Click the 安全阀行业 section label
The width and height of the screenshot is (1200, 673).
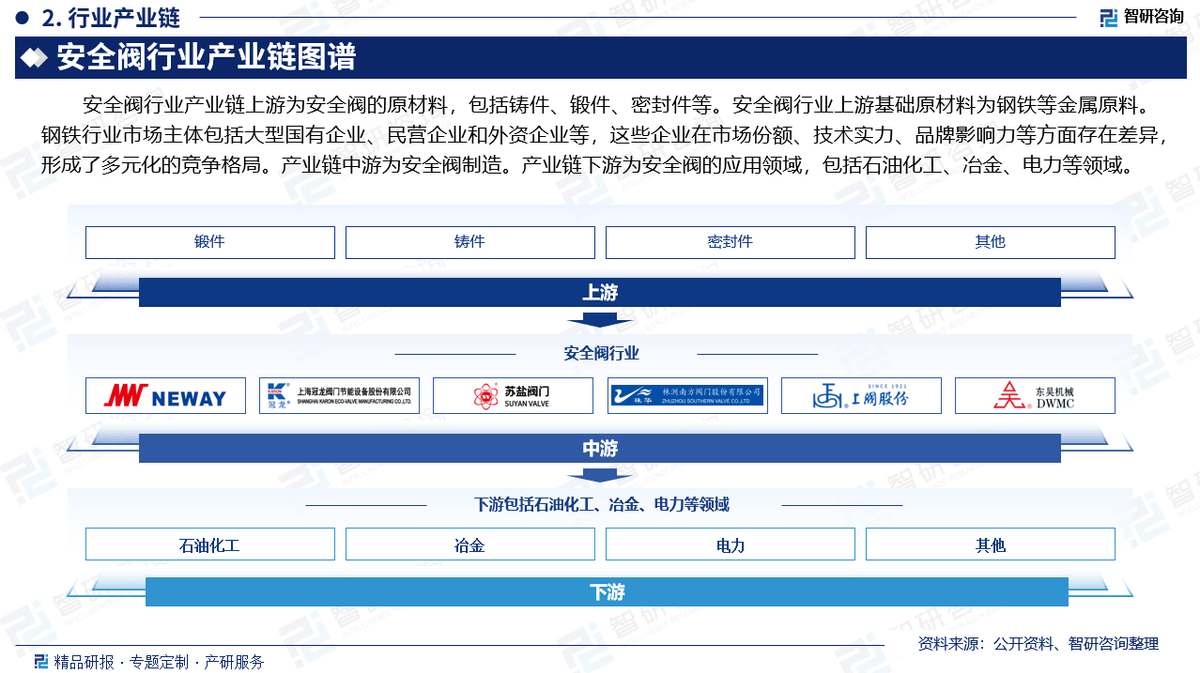click(x=601, y=354)
